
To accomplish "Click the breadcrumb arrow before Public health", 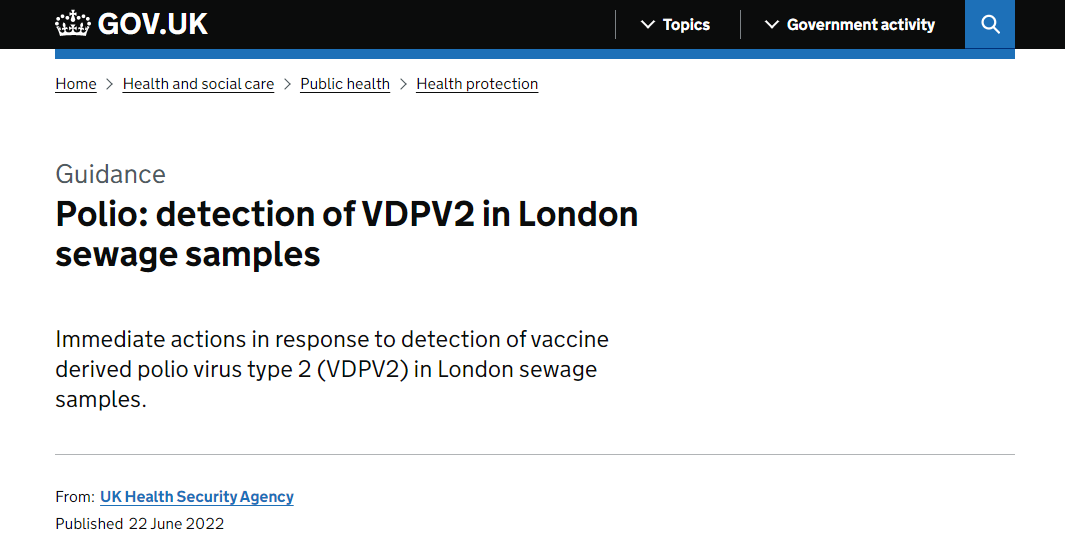I will click(287, 84).
